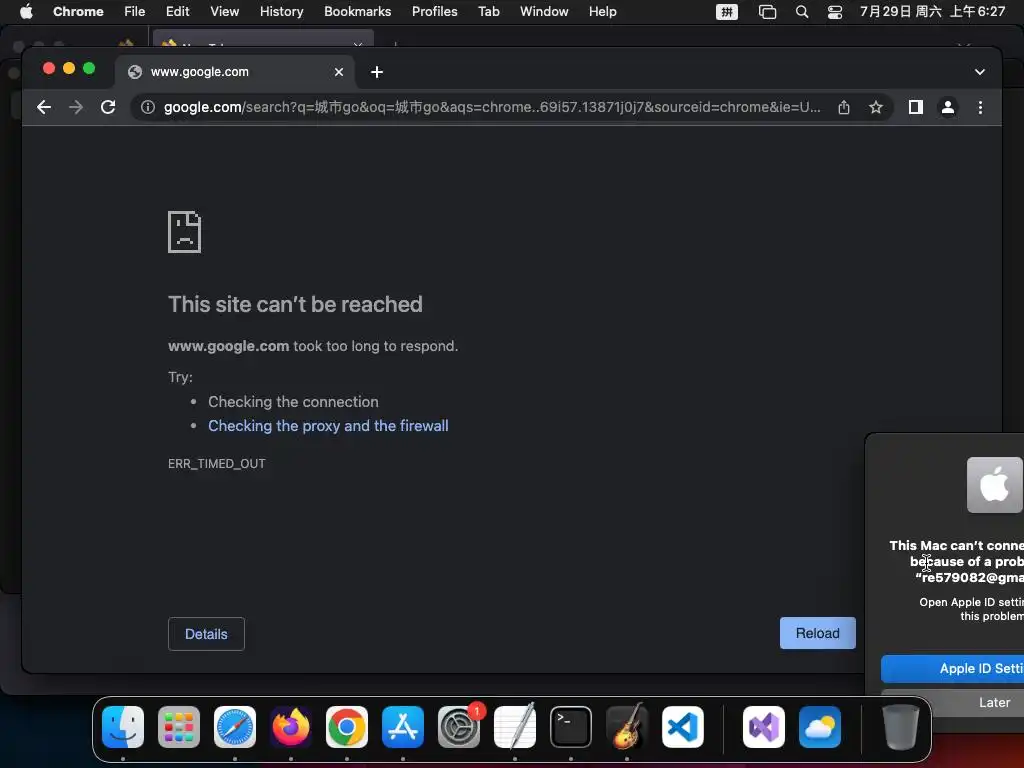
Task: Click the 'Checking the connection' suggestion text
Action: click(293, 402)
